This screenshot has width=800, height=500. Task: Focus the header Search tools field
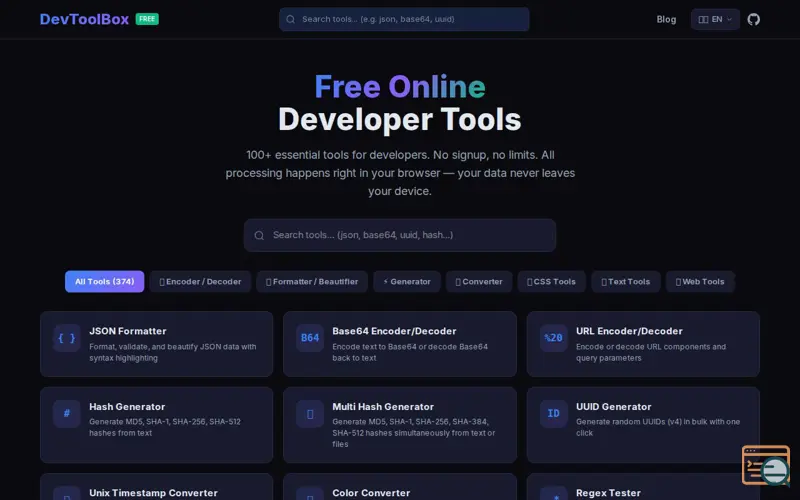click(404, 19)
